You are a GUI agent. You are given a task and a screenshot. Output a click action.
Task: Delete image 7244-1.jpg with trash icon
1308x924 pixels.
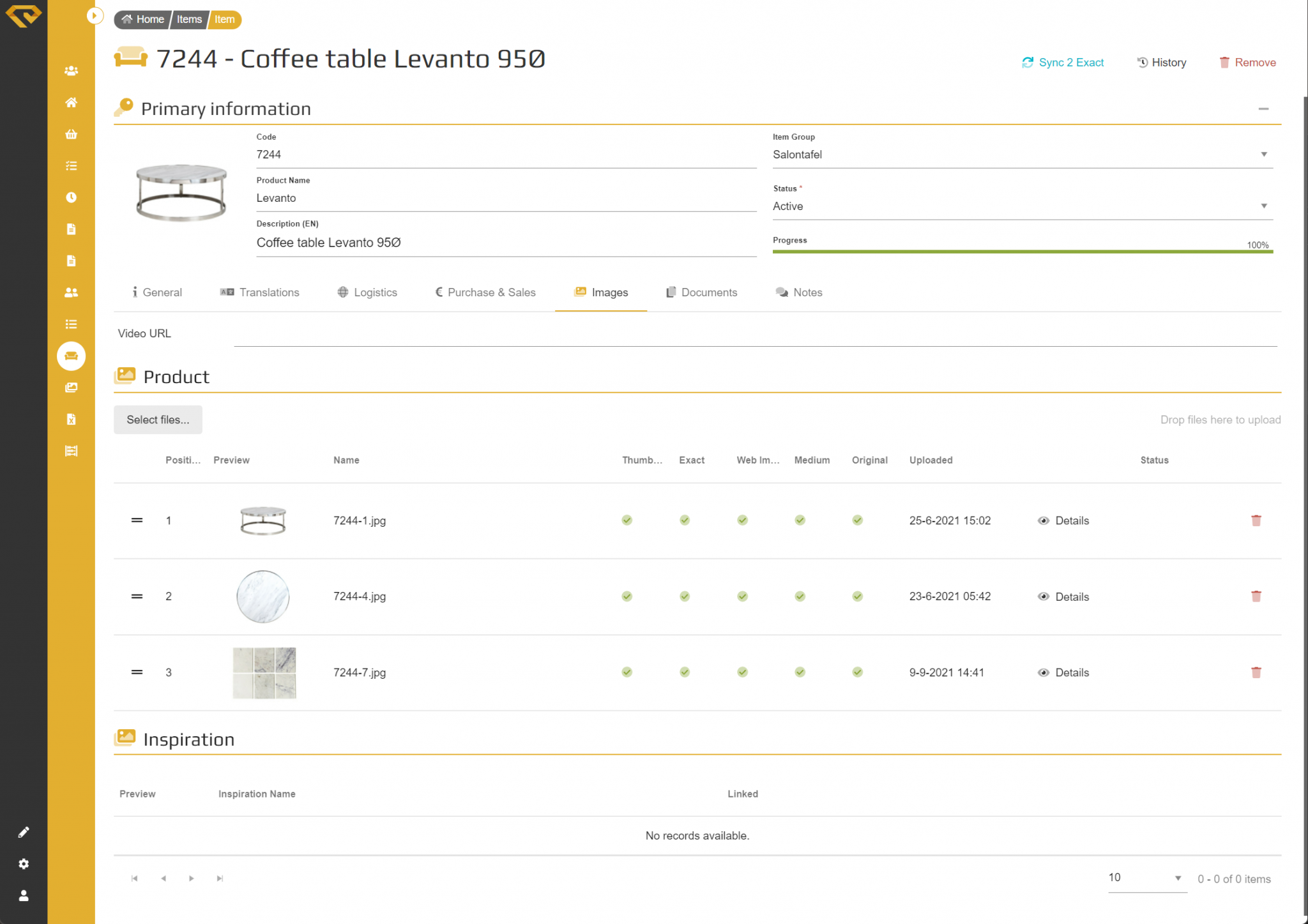pos(1256,520)
